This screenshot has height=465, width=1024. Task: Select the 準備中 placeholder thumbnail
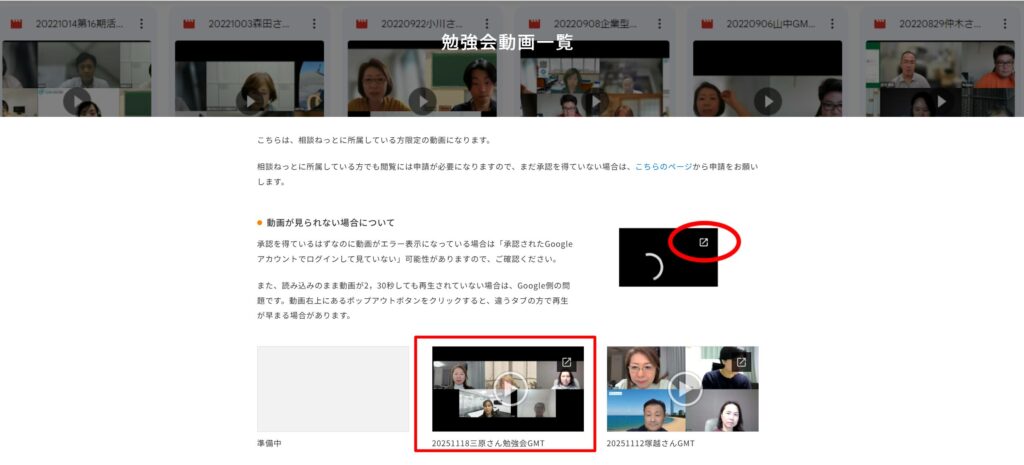click(x=332, y=389)
